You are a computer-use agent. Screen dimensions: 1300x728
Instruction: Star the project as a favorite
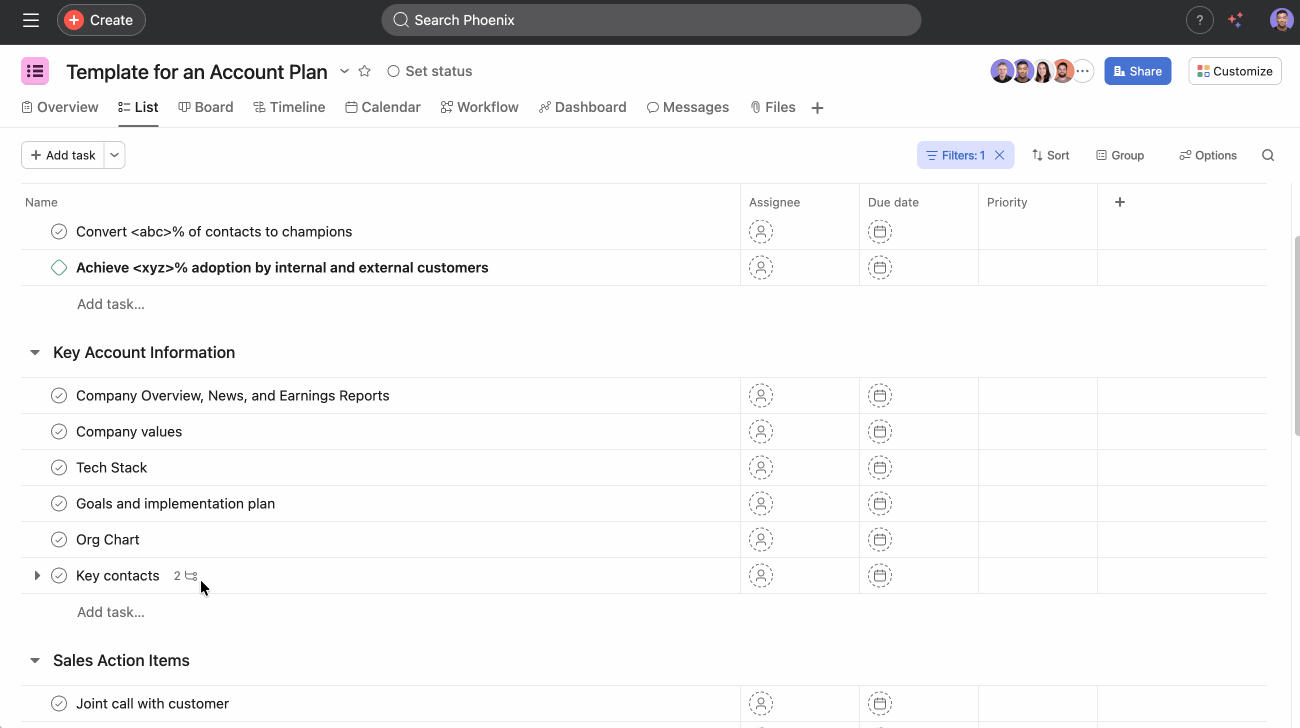365,71
